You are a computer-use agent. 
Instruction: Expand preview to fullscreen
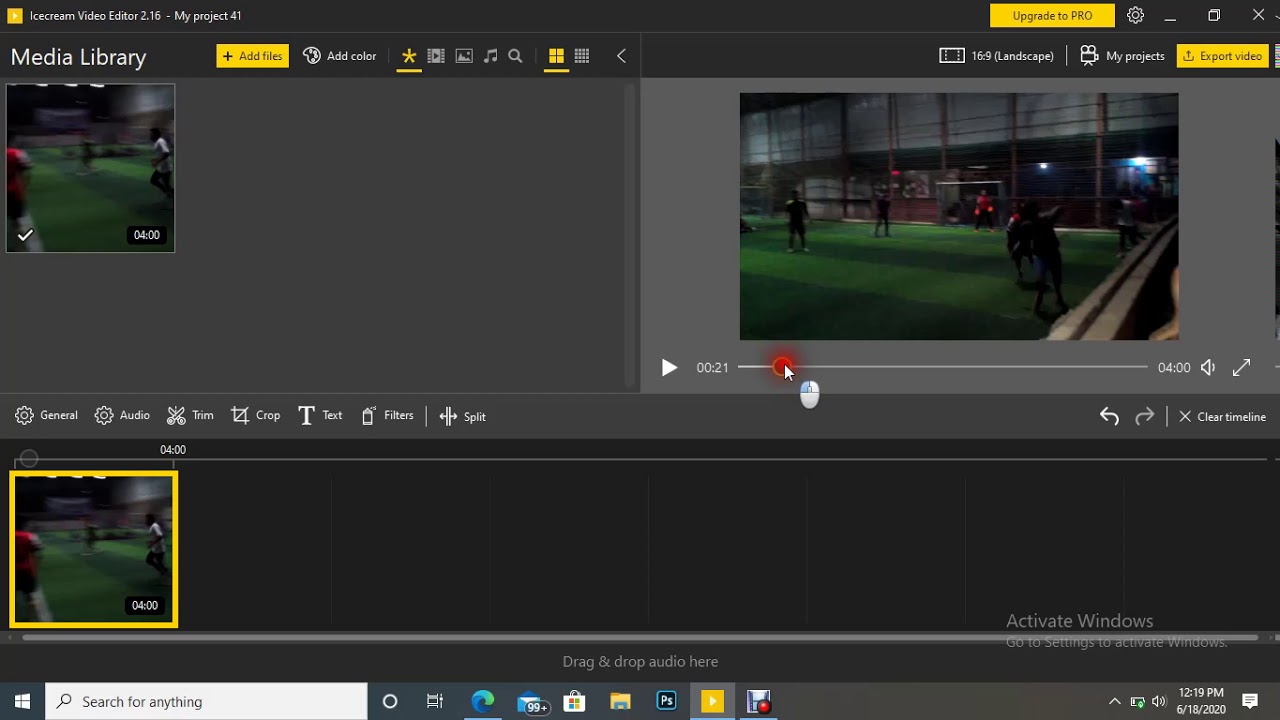(1242, 368)
